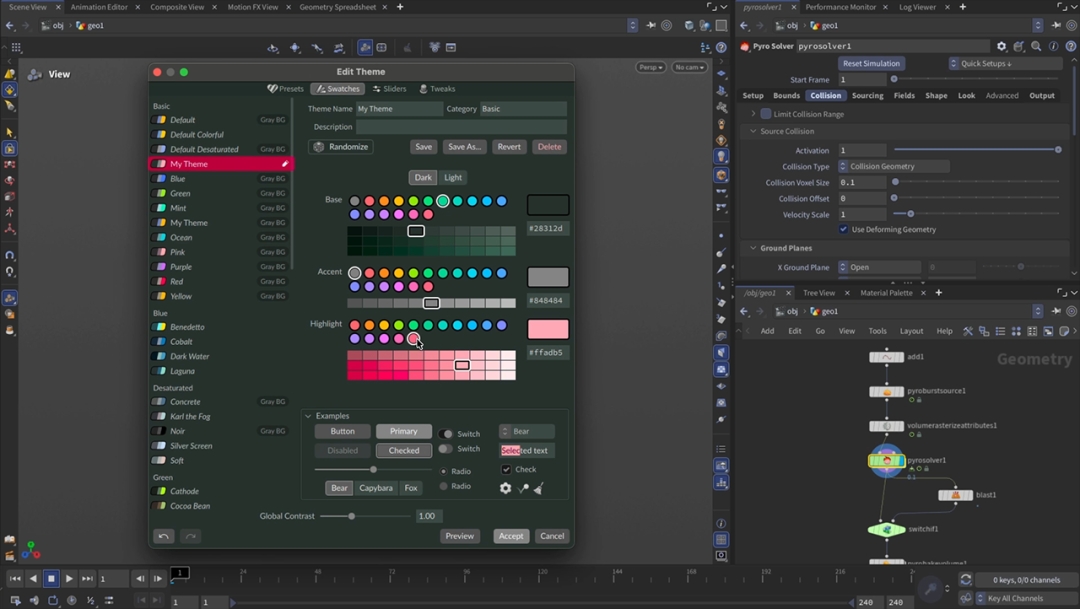Pick the red Highlight swatch in first row

[355, 325]
